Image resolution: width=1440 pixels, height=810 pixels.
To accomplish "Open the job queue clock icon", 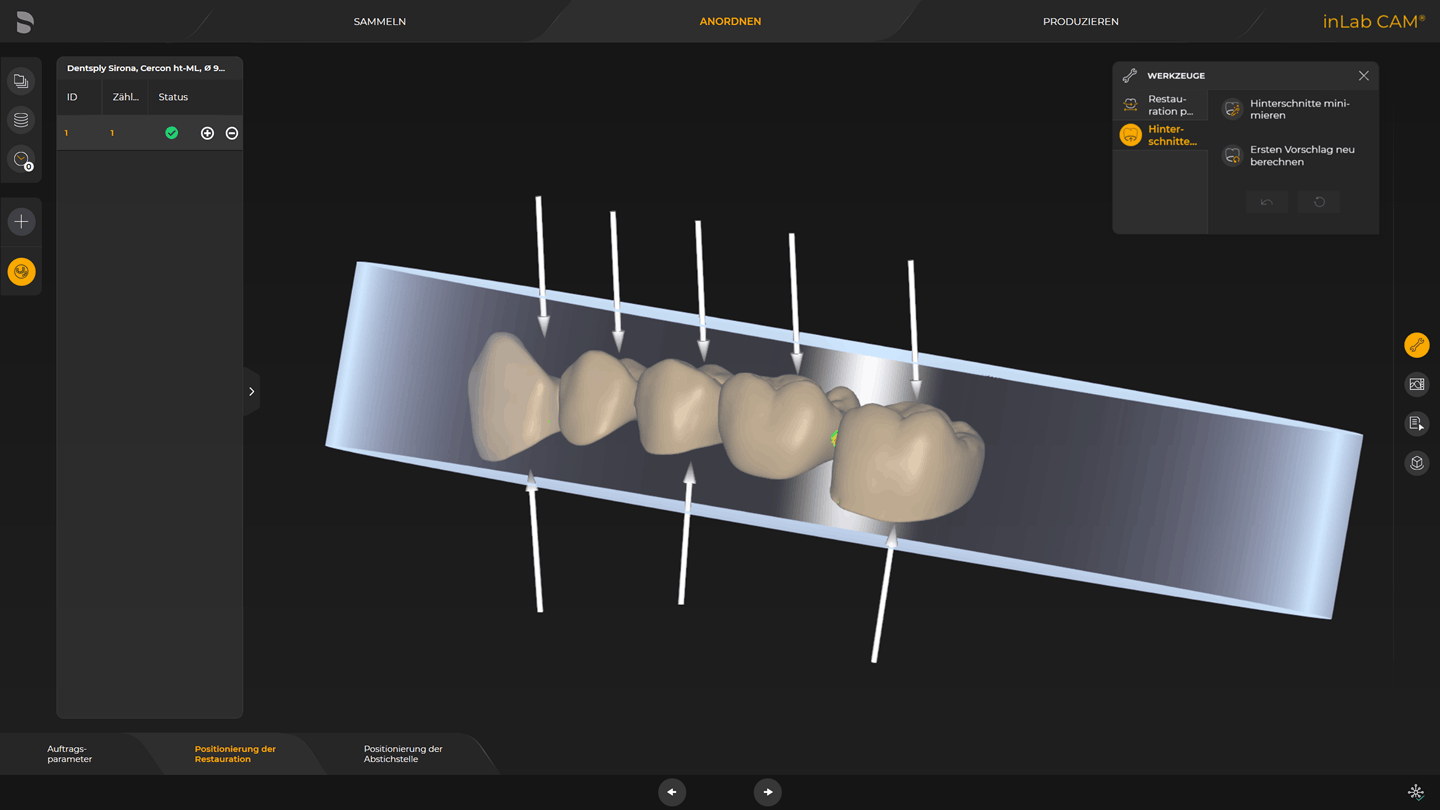I will 21,160.
